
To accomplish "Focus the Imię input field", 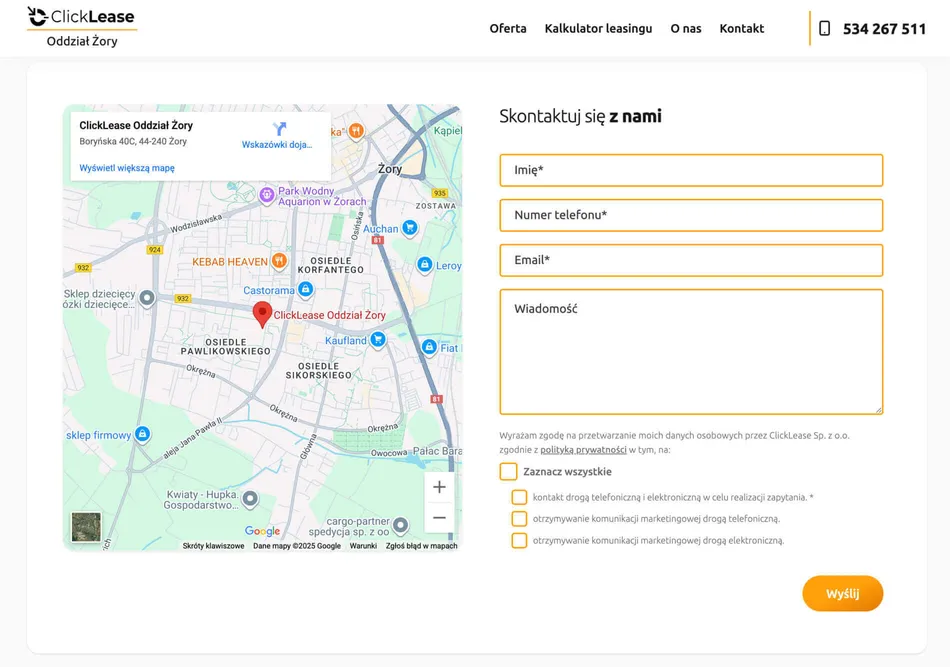I will click(691, 170).
